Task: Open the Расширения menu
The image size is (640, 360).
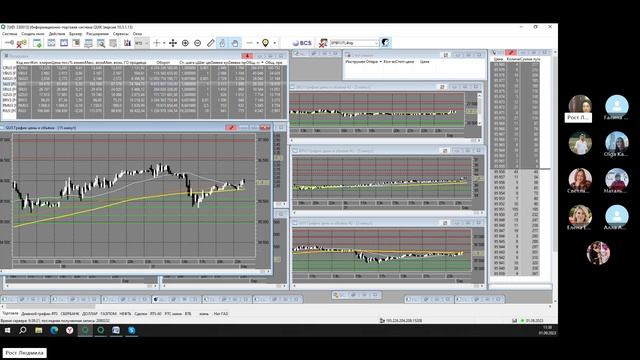Action: point(97,34)
